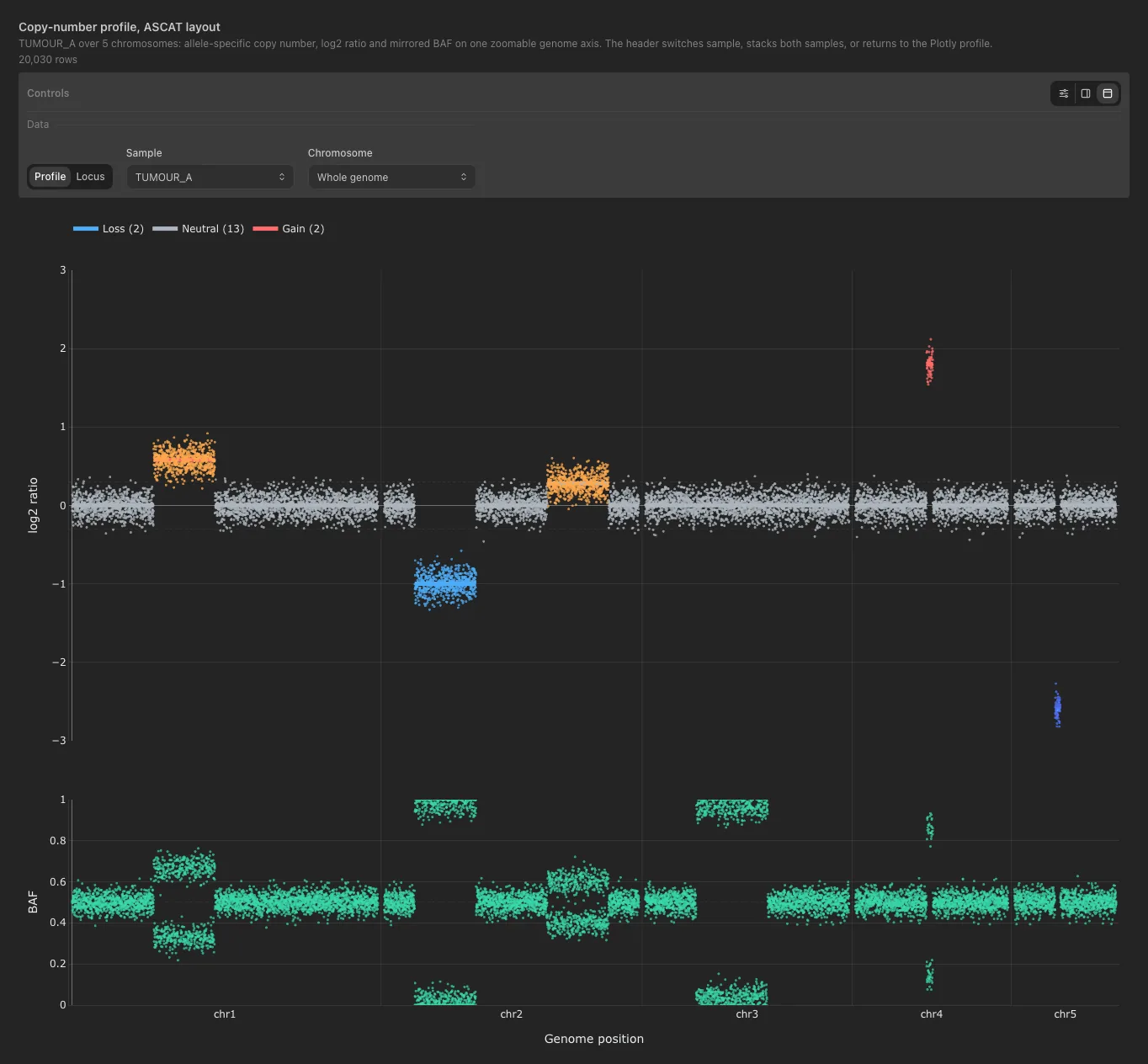The width and height of the screenshot is (1148, 1064).
Task: Open the Chromosome dropdown showing Whole genome
Action: tap(392, 177)
